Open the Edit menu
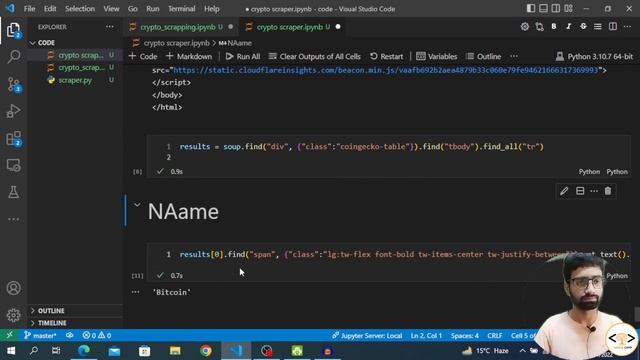 click(50, 9)
